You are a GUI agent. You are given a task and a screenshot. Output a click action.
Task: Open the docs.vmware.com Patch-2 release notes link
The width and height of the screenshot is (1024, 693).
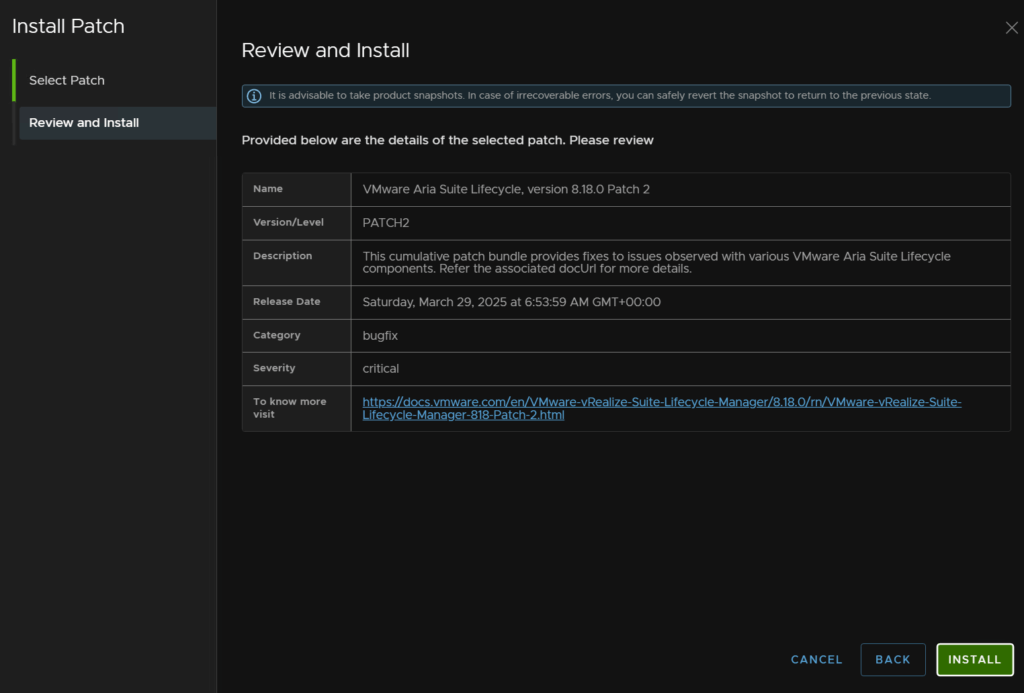coord(662,408)
